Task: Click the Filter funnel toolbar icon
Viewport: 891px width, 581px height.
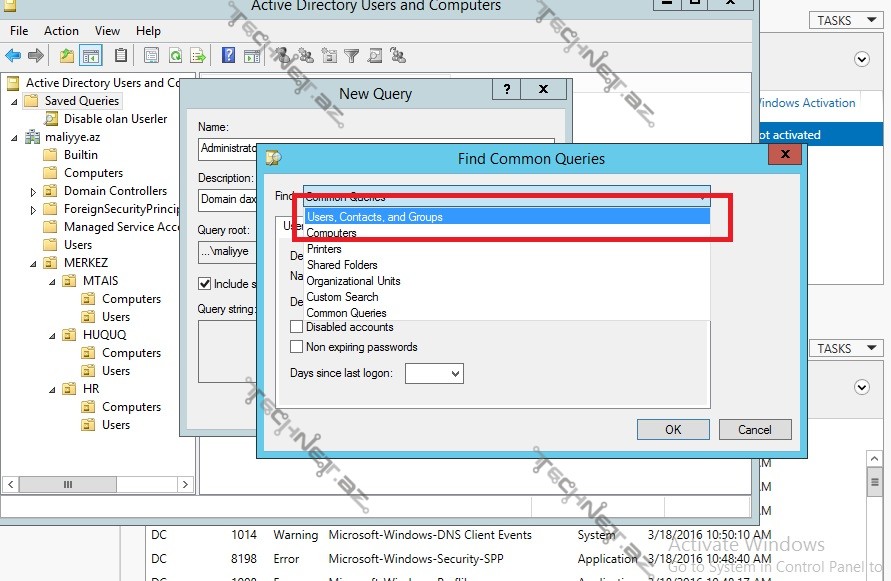Action: click(x=351, y=56)
